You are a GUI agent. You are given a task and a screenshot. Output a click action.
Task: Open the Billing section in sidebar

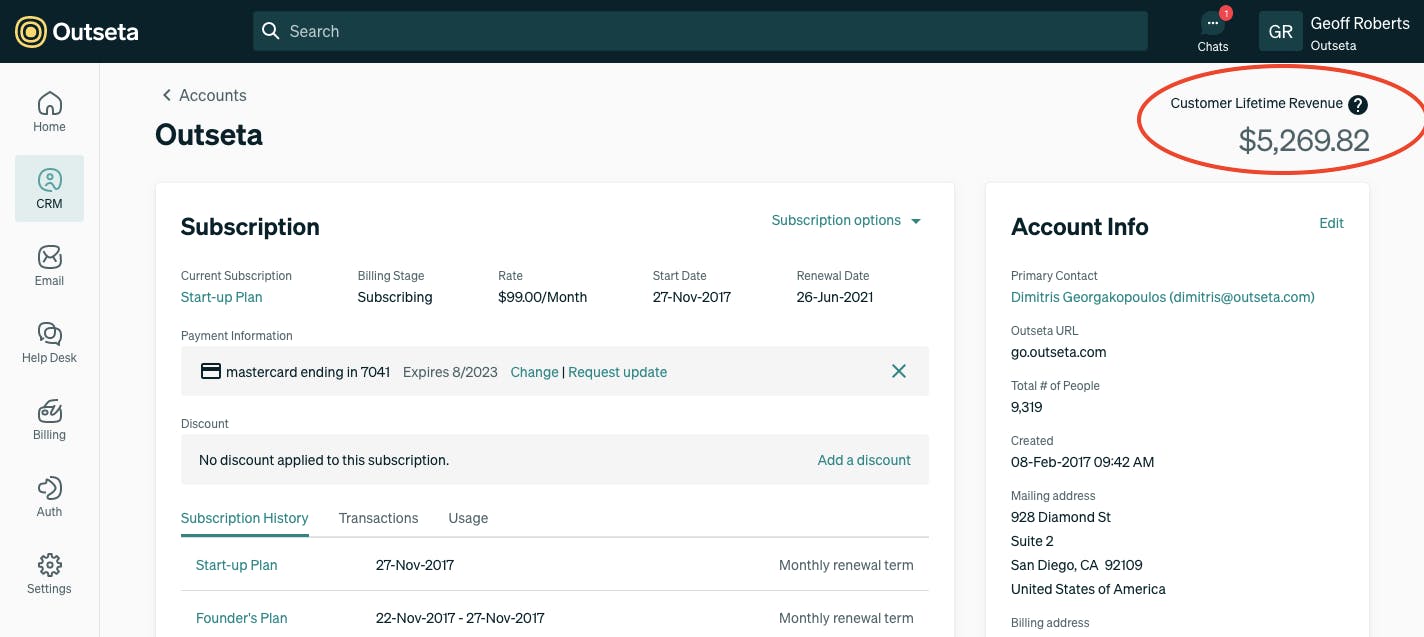point(49,420)
